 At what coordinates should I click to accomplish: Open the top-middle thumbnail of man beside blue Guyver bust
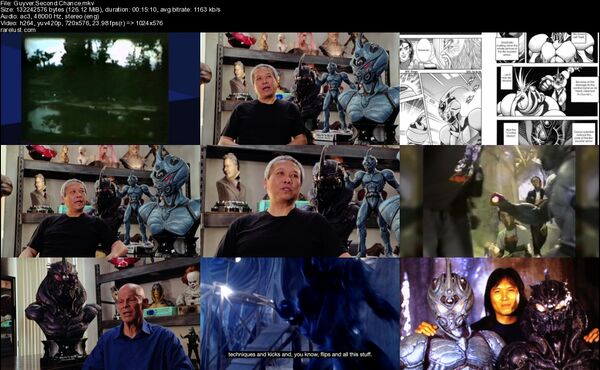coord(300,88)
